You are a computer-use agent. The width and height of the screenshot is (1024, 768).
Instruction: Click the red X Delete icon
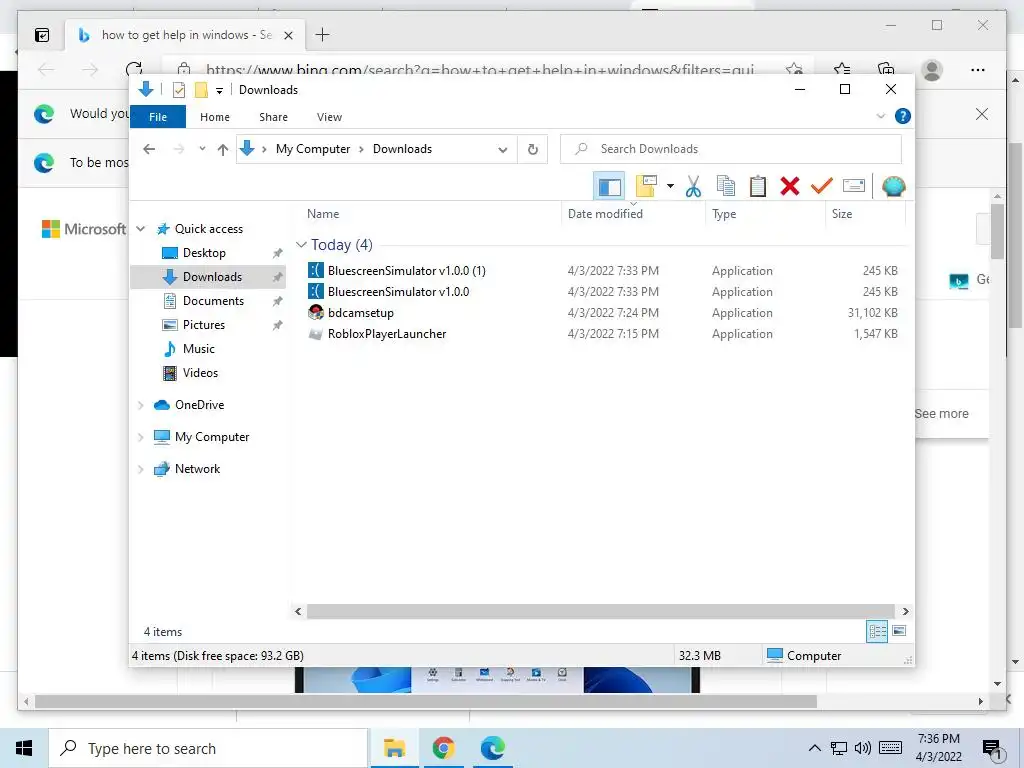(x=790, y=186)
